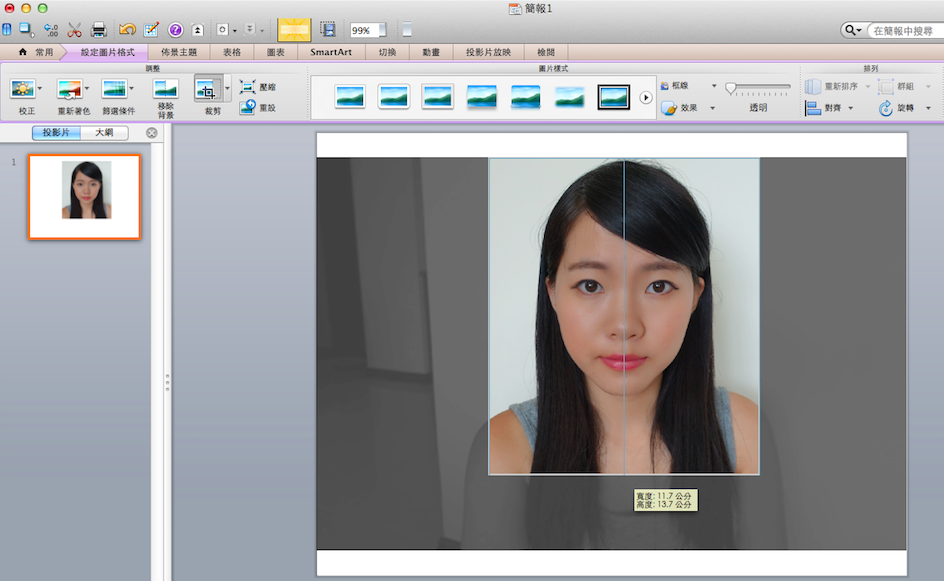Switch to the Home (常用) tab
The image size is (944, 581).
(x=36, y=52)
